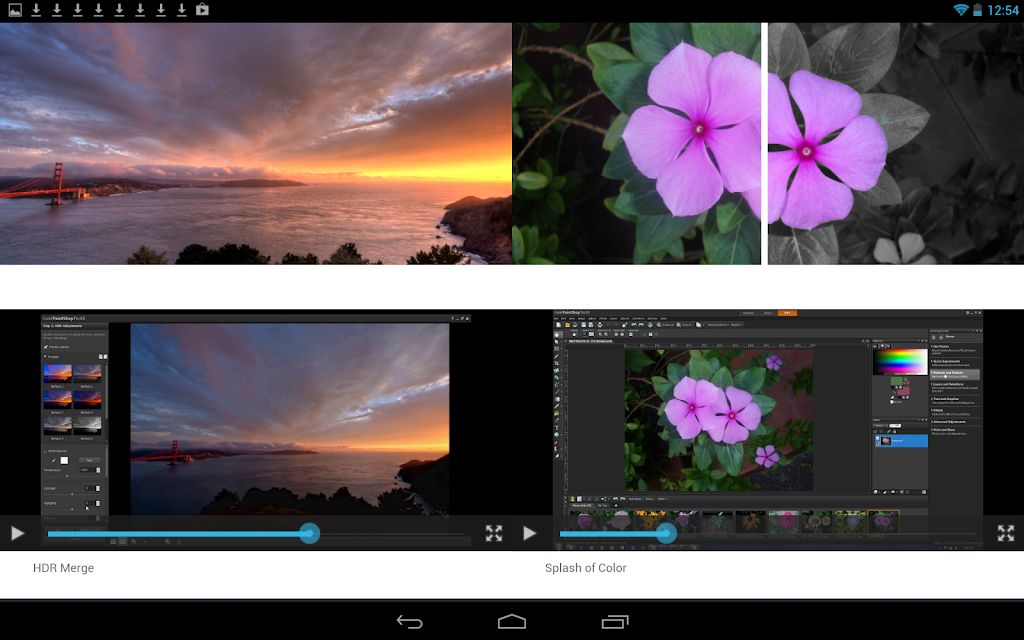Image resolution: width=1024 pixels, height=640 pixels.
Task: Expand Splash of Color video to fullscreen
Action: 1006,533
